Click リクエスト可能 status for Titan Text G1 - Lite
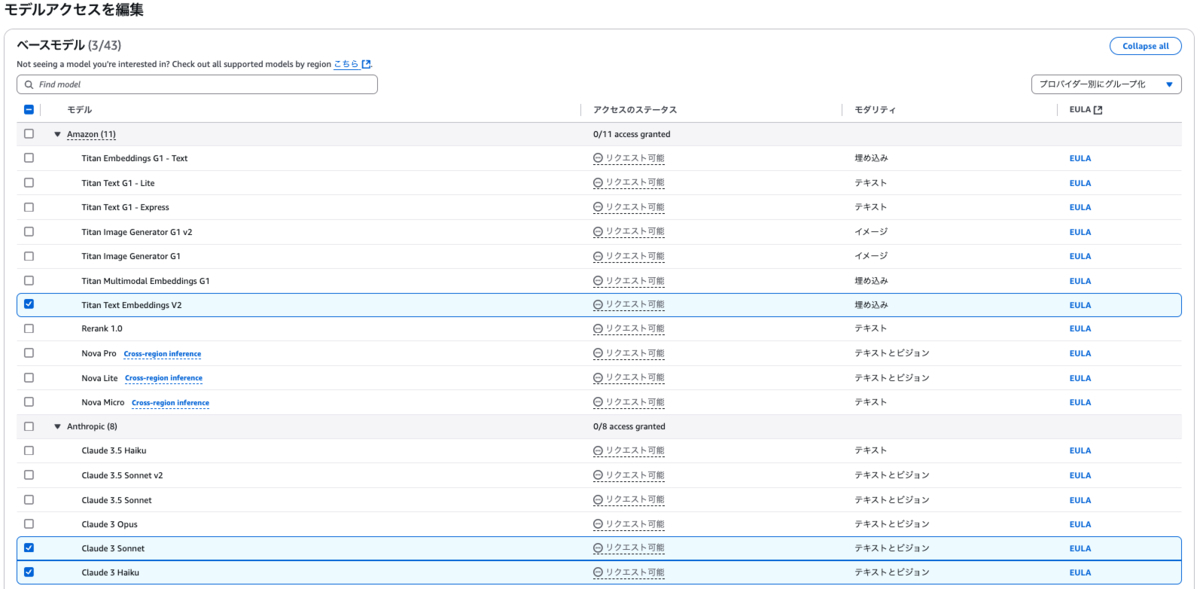The width and height of the screenshot is (1200, 589). click(x=628, y=183)
